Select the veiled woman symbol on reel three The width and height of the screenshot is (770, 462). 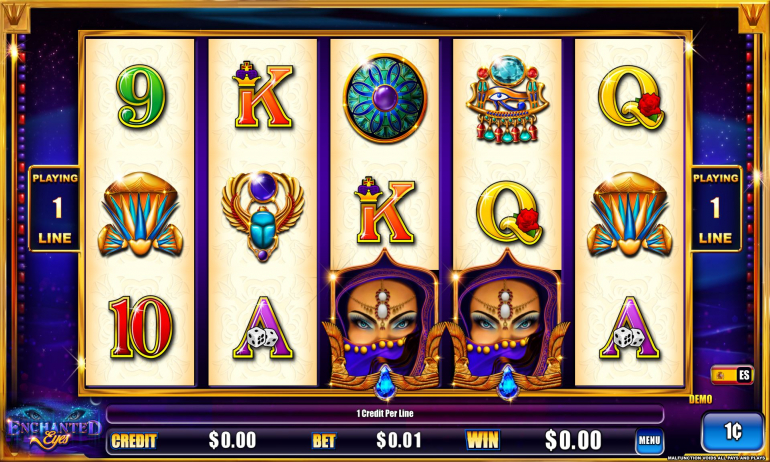[385, 324]
